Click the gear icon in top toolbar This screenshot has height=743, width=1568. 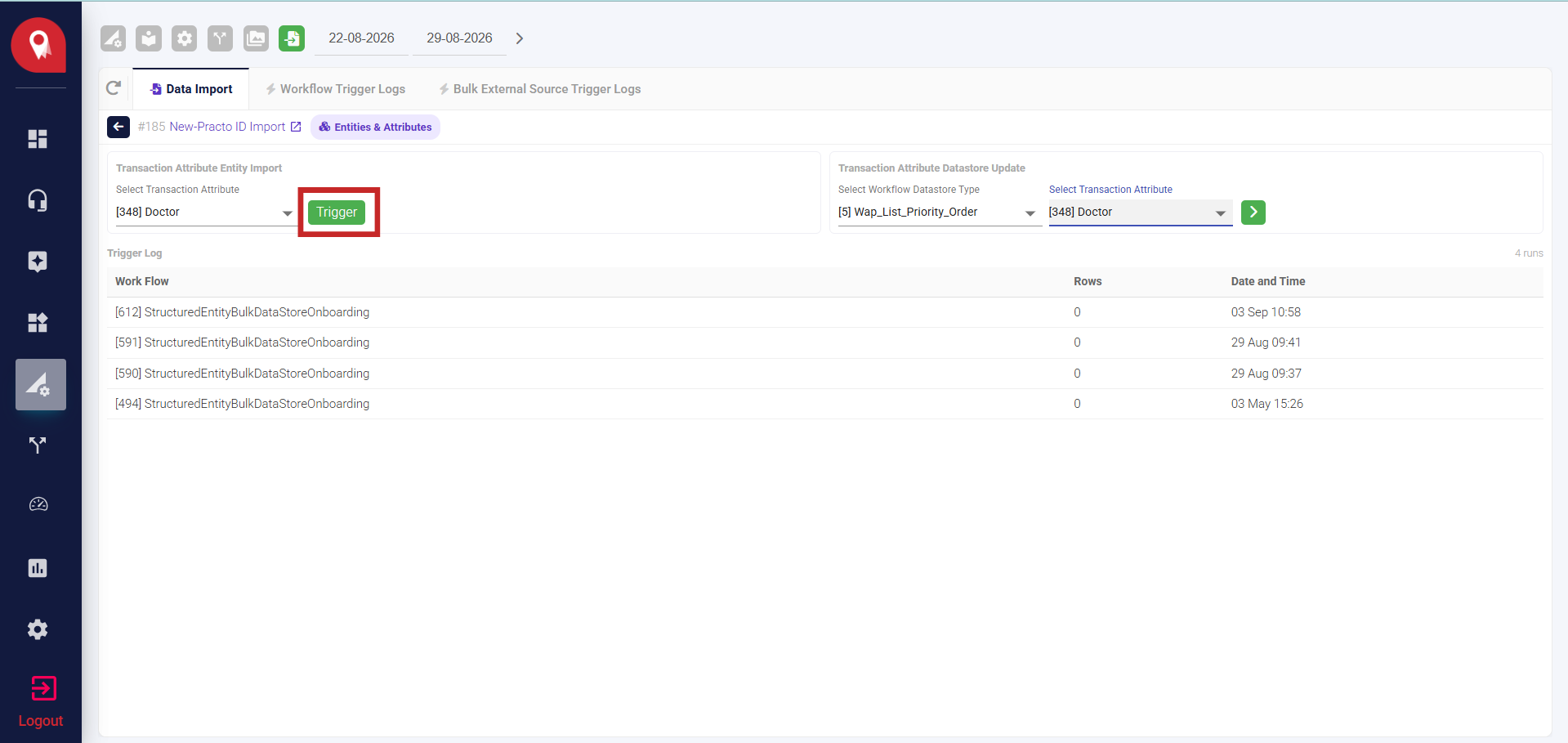pos(185,38)
